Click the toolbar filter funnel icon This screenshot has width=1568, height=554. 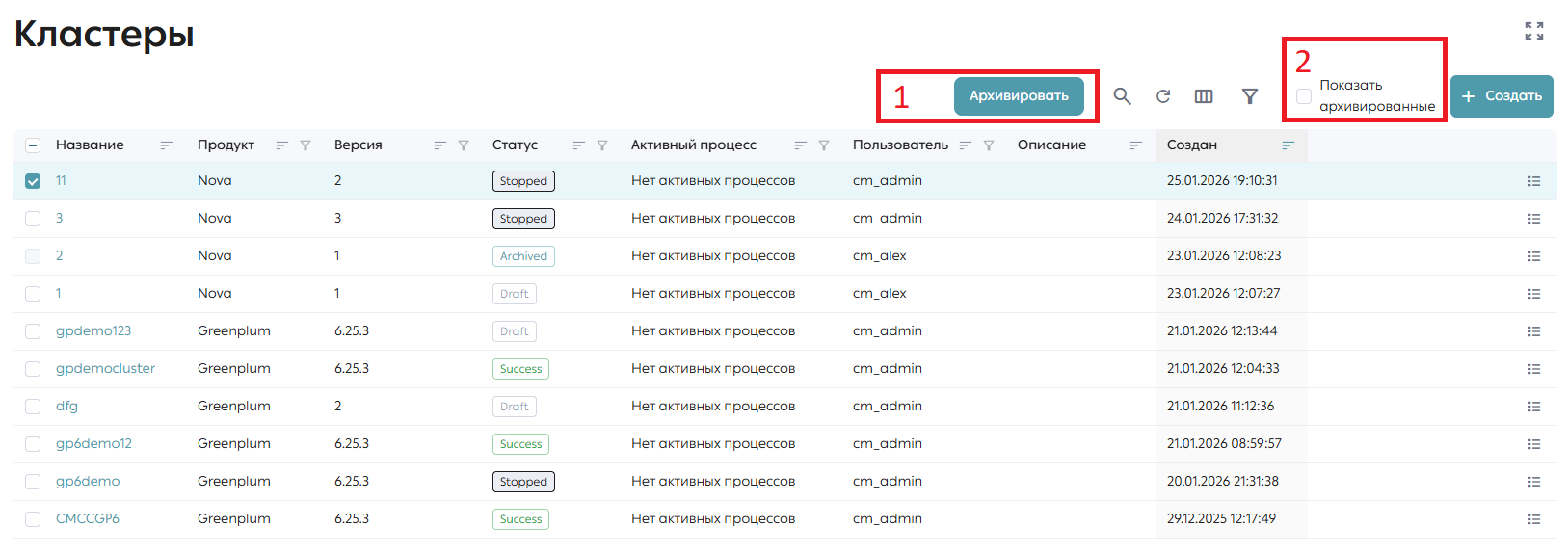tap(1250, 96)
